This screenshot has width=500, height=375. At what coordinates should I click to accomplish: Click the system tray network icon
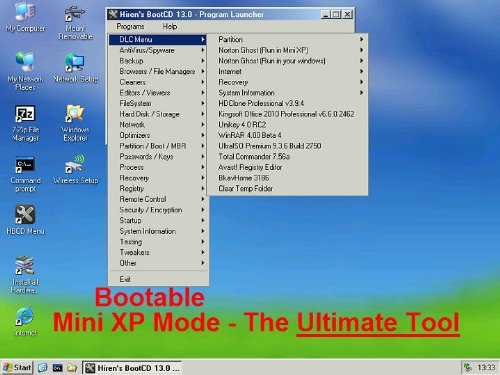point(468,368)
